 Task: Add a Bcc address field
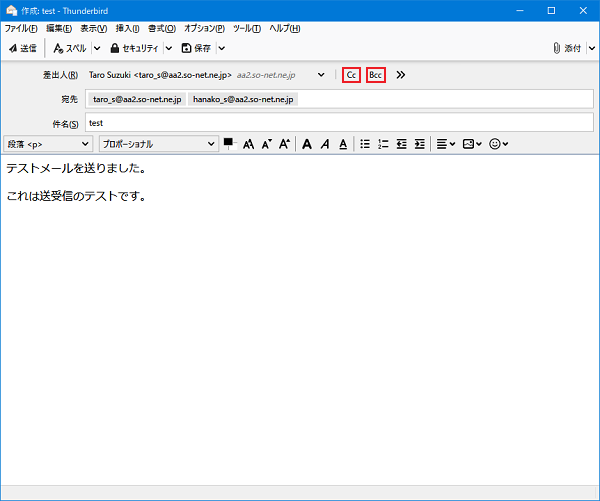coord(376,75)
